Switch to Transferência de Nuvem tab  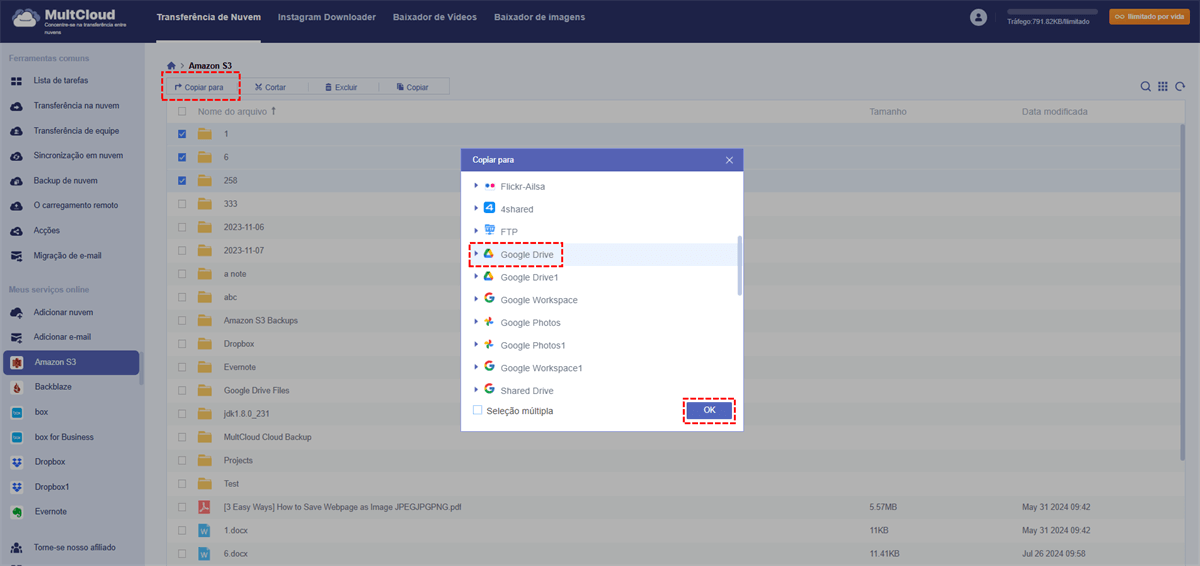click(x=209, y=18)
